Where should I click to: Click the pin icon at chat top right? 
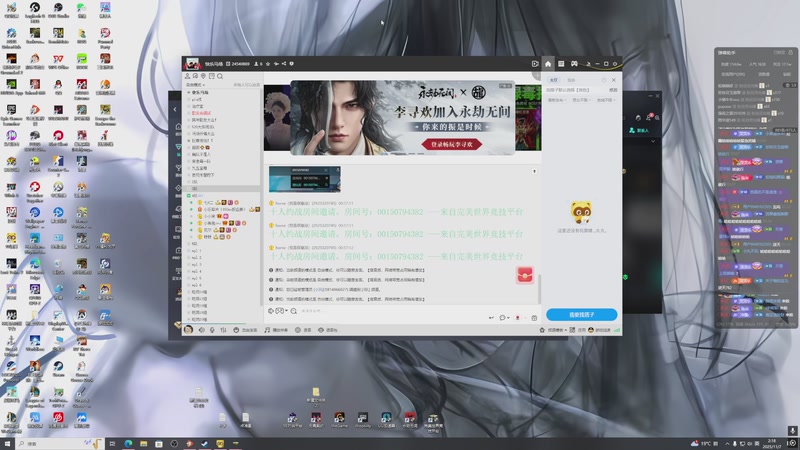534,171
